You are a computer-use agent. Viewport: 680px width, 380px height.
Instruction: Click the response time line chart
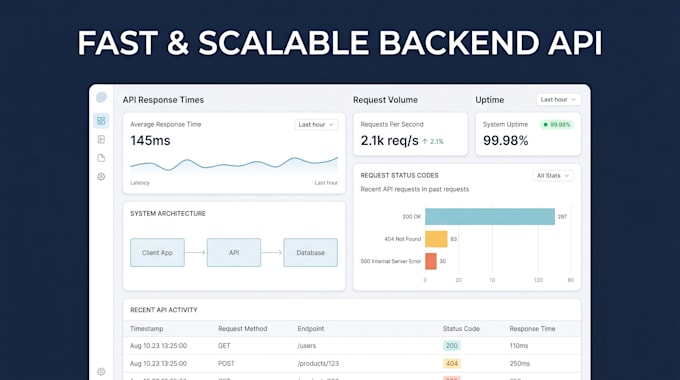(x=234, y=165)
